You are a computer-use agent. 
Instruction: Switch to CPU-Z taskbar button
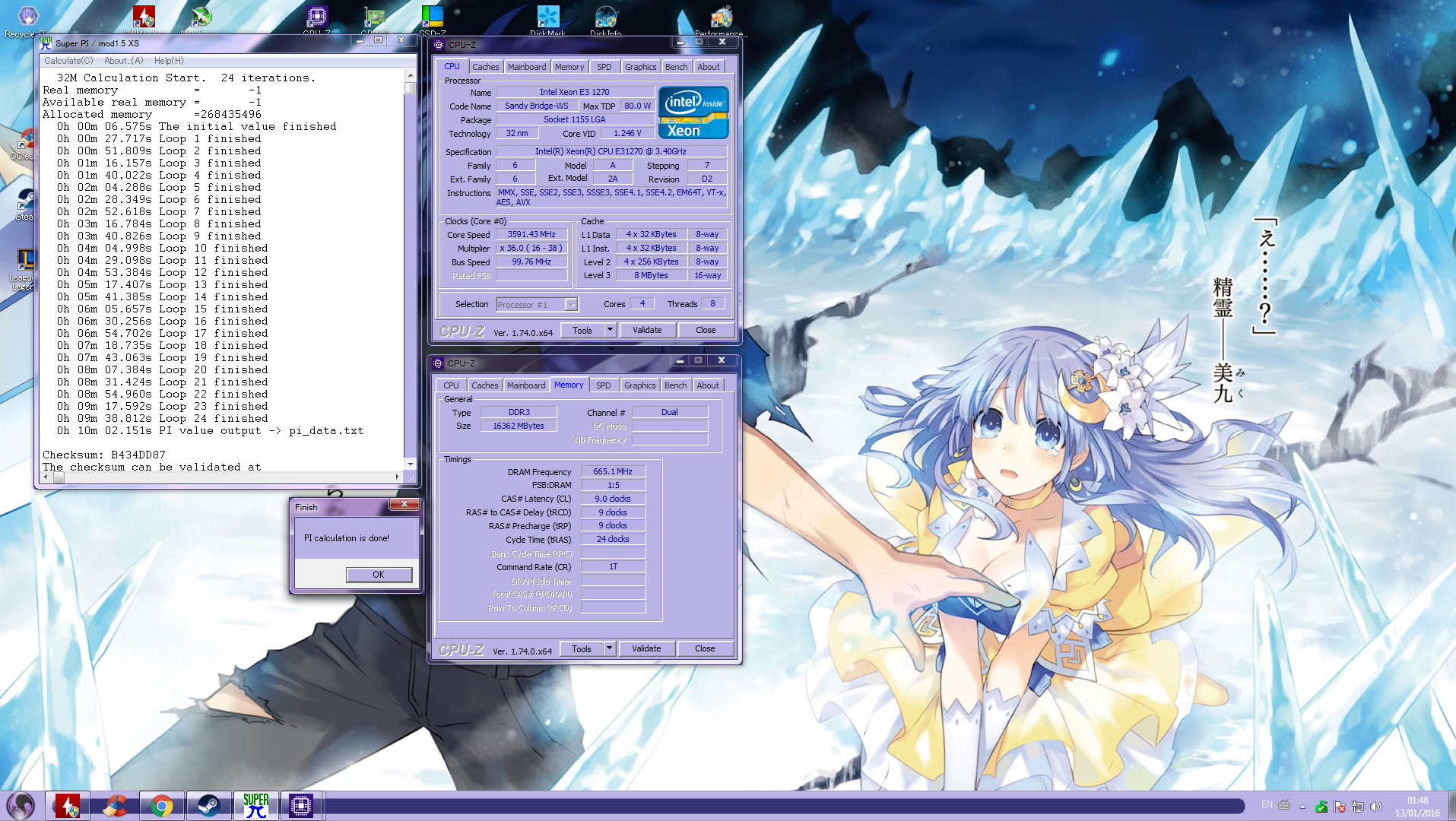[301, 805]
